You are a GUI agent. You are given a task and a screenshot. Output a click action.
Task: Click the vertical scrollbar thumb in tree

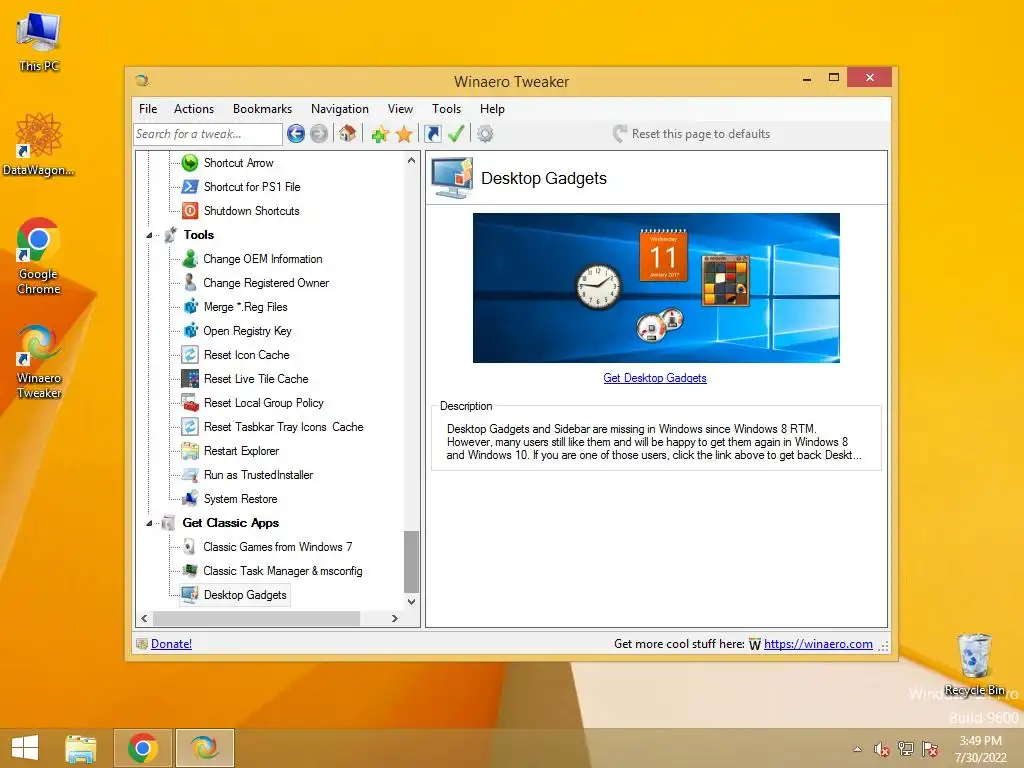click(x=411, y=561)
